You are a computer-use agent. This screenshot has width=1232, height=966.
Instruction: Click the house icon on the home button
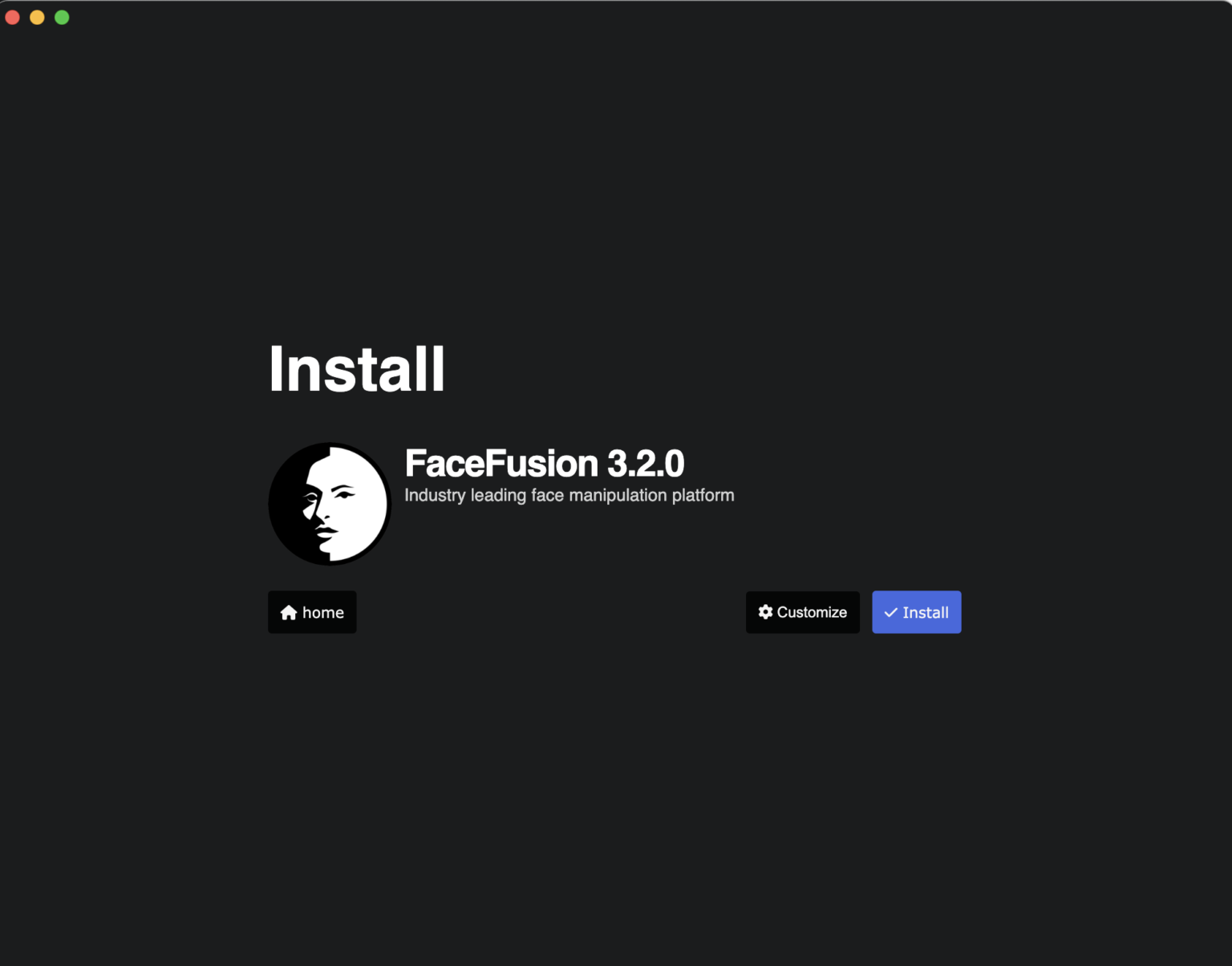coord(289,613)
